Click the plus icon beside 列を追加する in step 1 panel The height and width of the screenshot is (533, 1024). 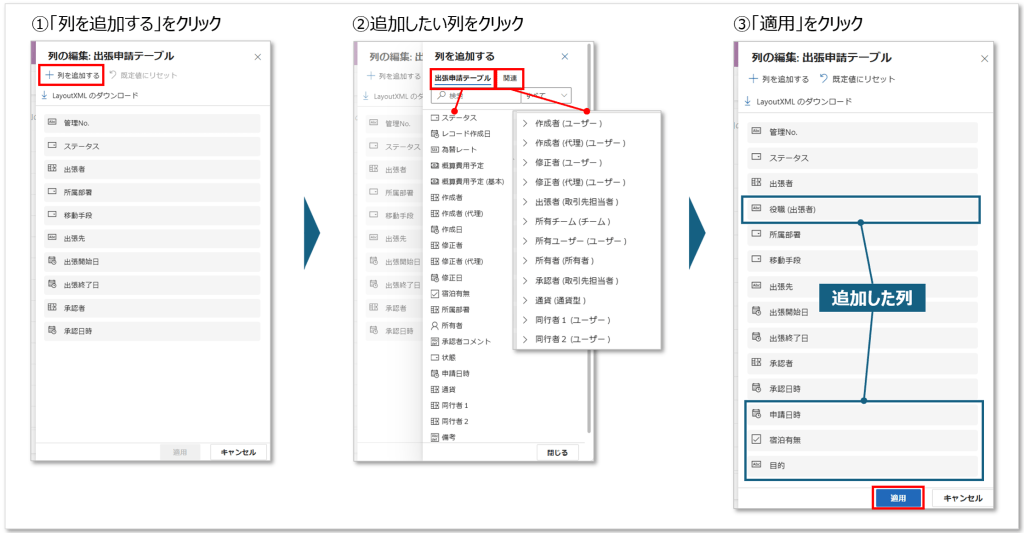coord(49,75)
